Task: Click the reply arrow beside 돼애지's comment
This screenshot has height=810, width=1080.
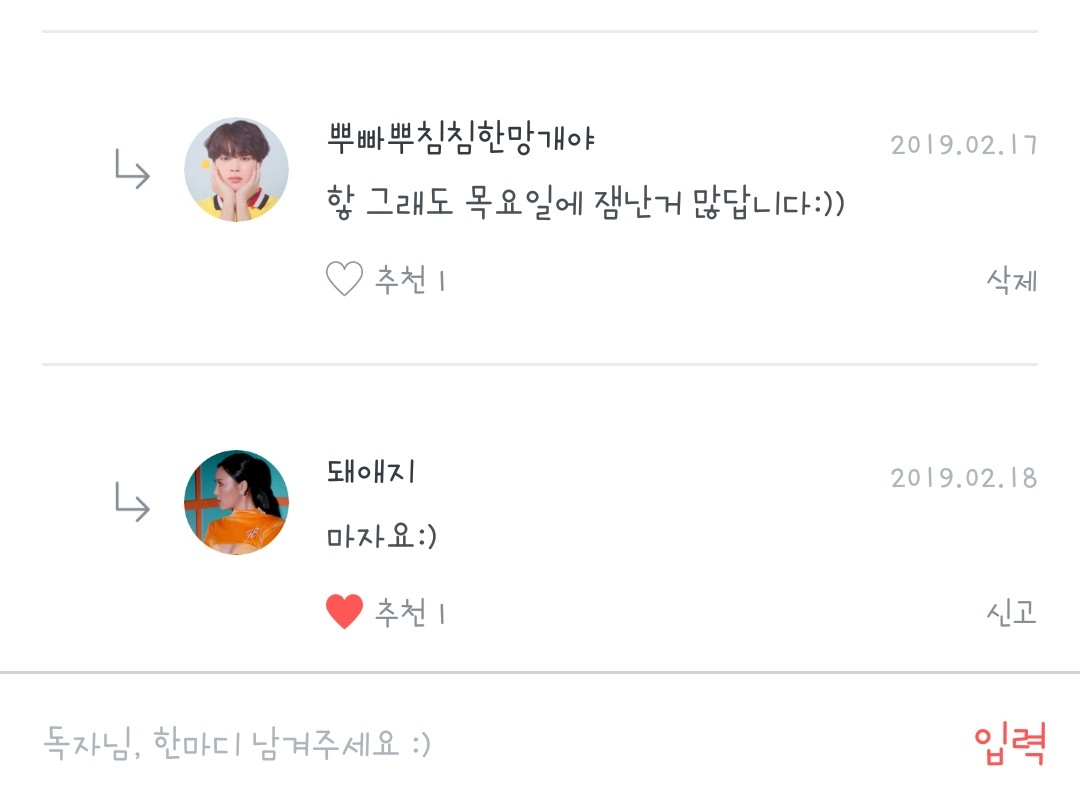Action: tap(132, 503)
